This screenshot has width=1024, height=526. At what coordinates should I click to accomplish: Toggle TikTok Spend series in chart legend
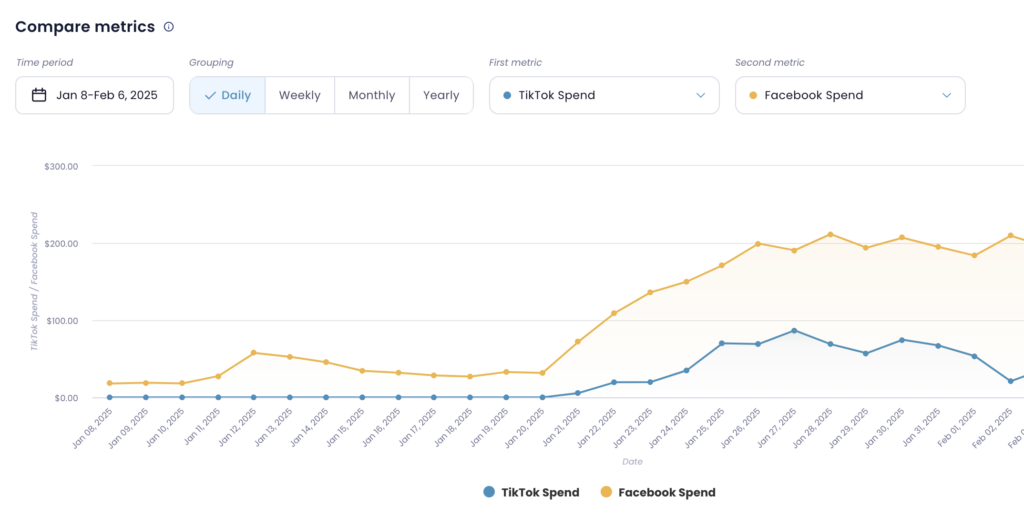[x=531, y=493]
